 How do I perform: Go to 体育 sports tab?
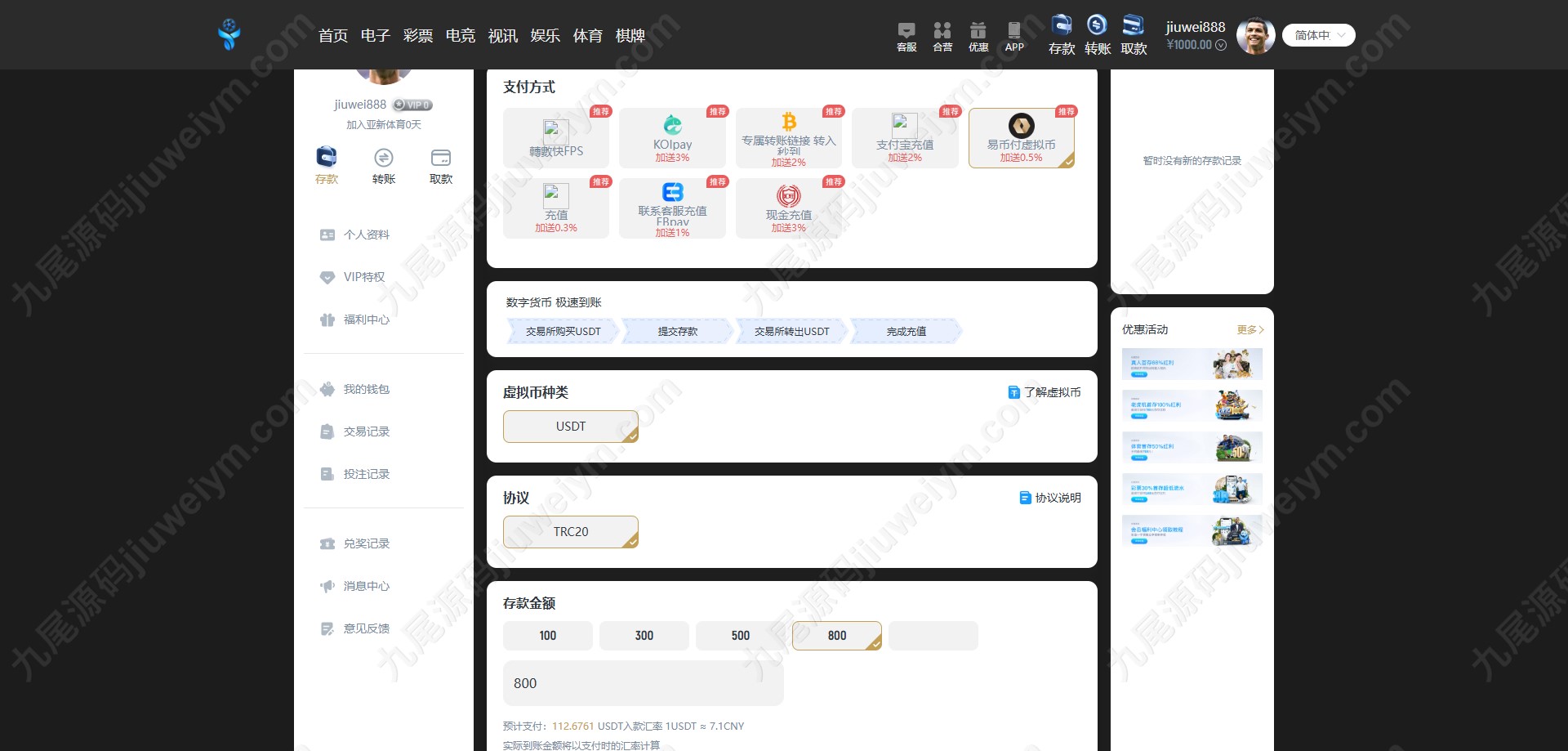(x=588, y=35)
